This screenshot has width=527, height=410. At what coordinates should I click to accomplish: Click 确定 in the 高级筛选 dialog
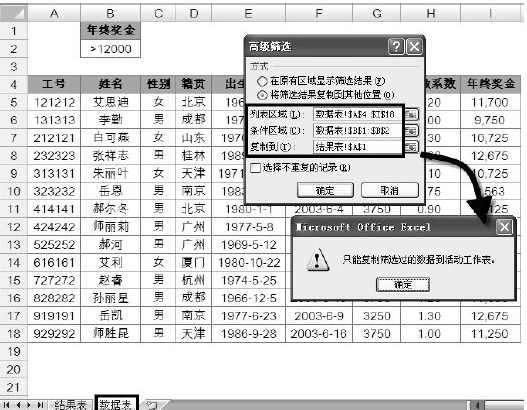coord(325,191)
